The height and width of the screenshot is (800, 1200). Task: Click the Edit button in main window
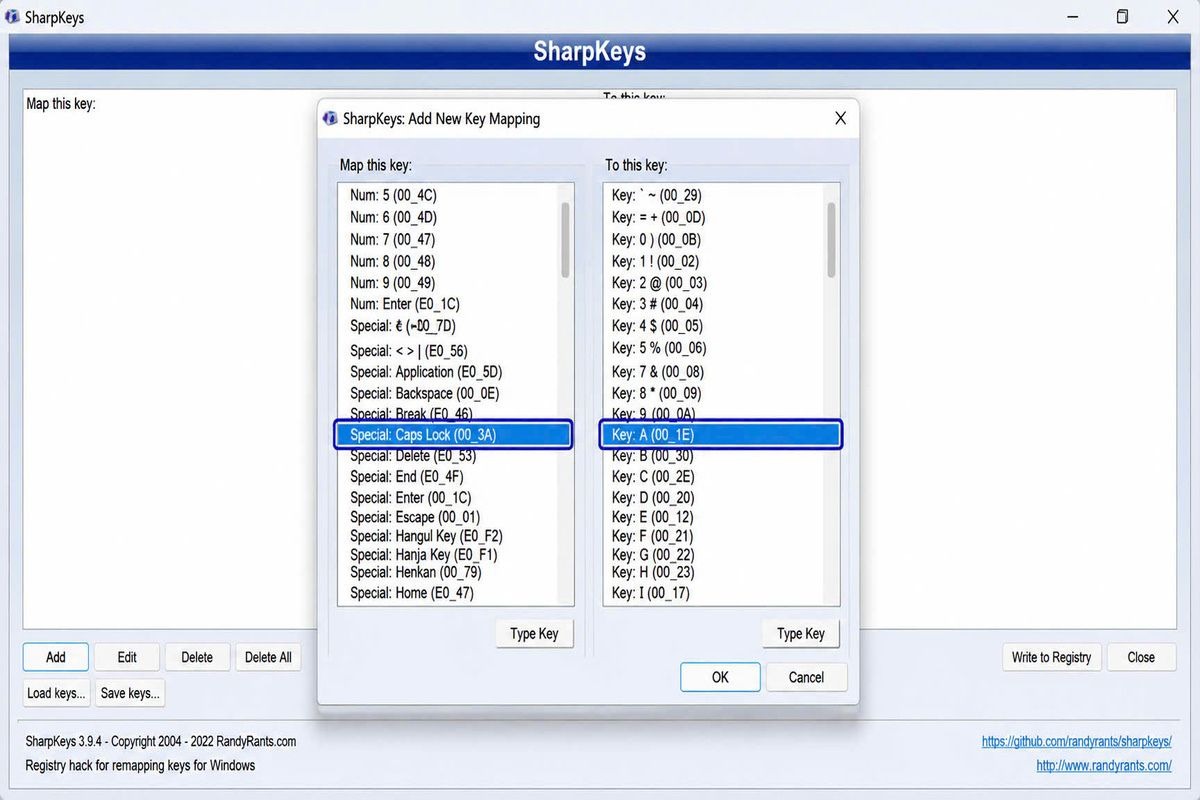pos(127,657)
